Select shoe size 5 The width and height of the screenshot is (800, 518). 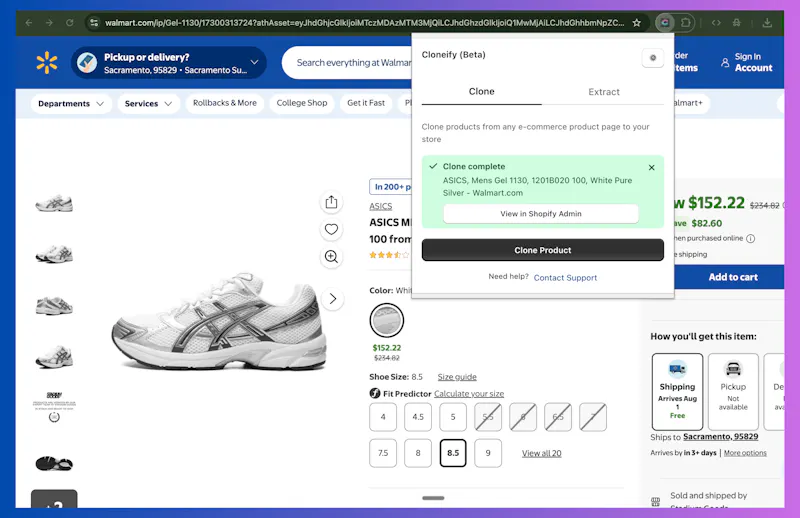coord(453,417)
